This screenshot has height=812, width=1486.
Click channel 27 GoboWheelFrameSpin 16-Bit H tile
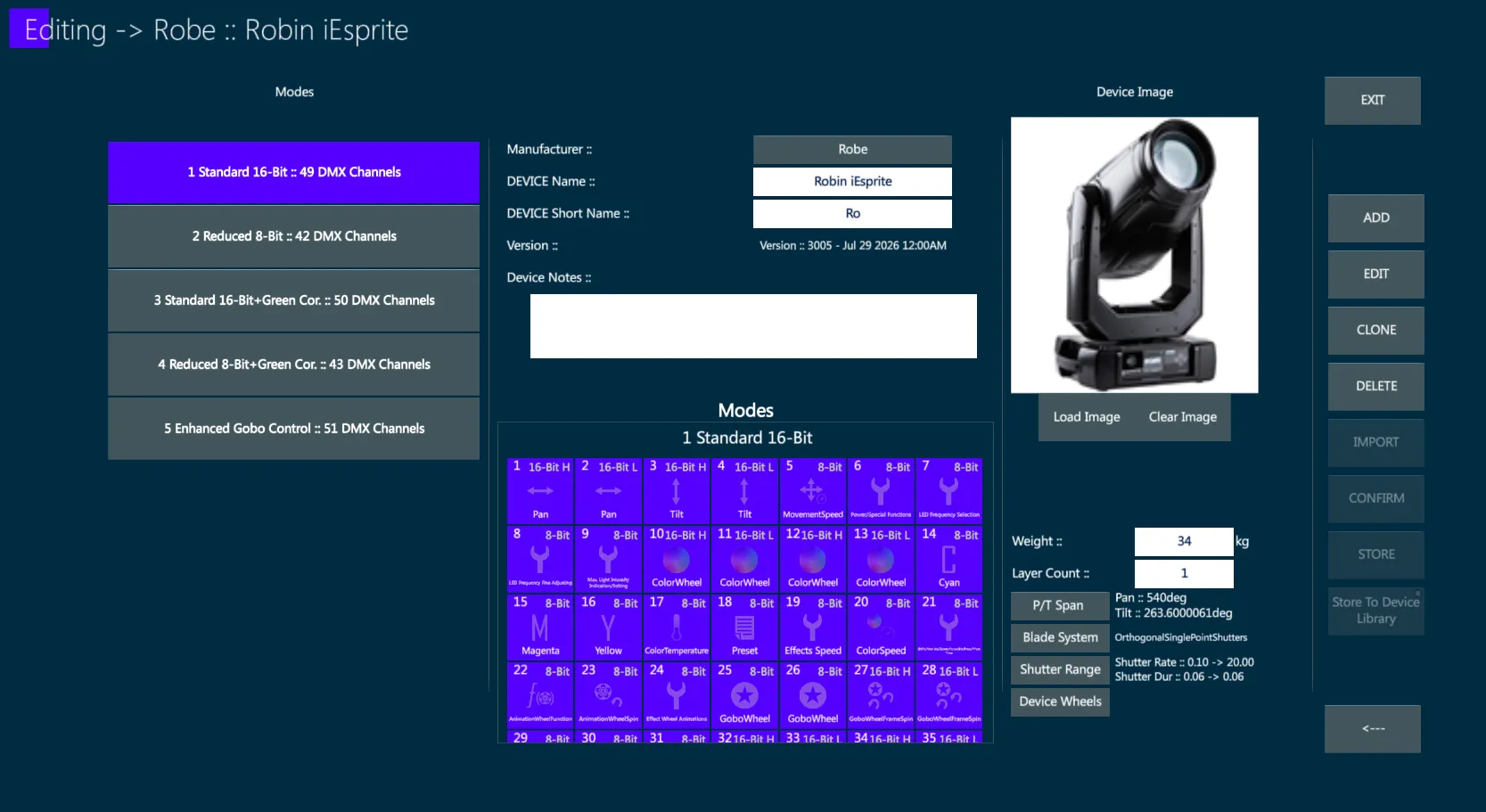pos(881,694)
